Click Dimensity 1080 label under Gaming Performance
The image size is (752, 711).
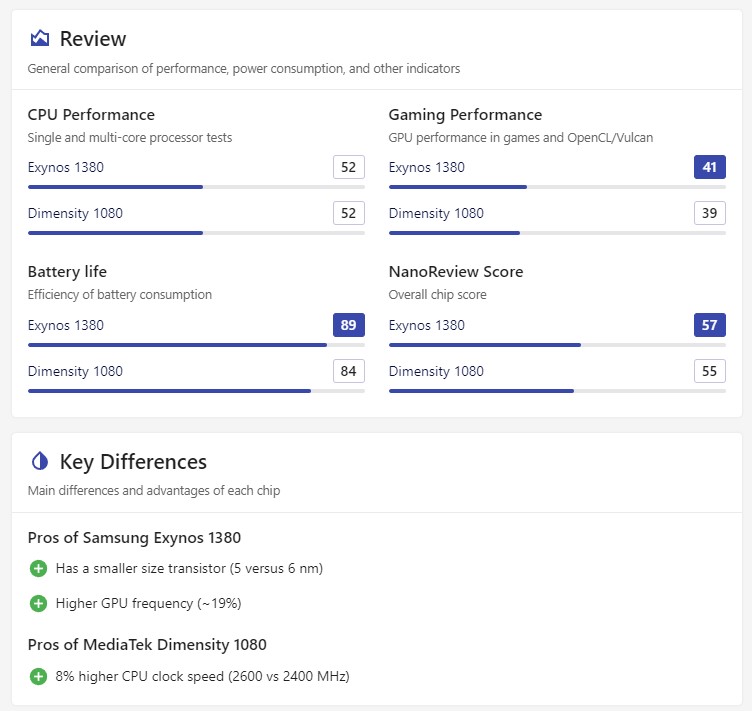tap(436, 213)
